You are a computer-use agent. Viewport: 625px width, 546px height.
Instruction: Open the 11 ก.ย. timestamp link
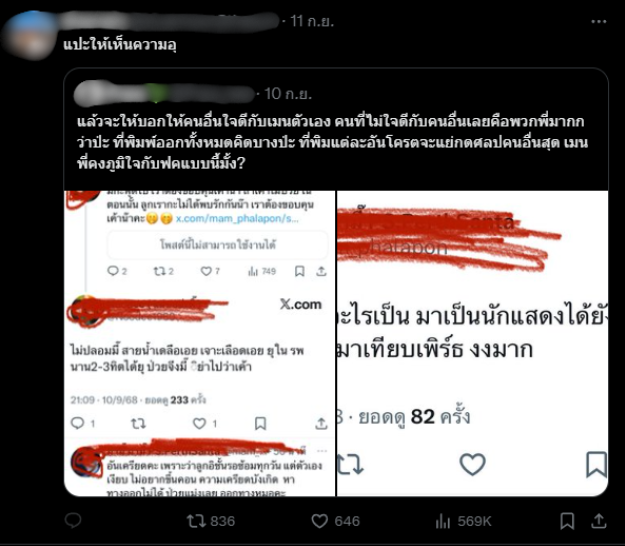(312, 21)
